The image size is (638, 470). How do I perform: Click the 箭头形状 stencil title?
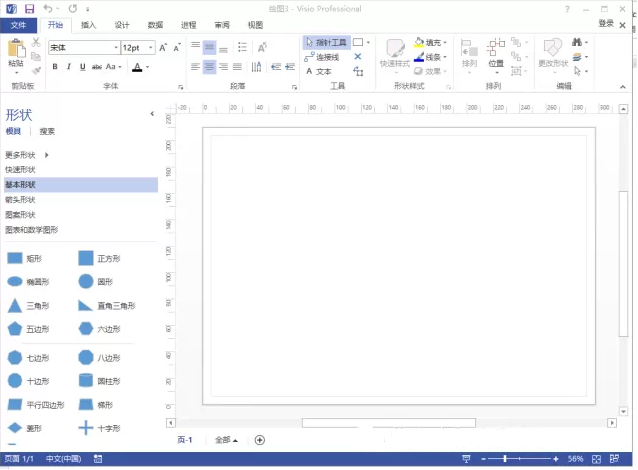tap(20, 199)
